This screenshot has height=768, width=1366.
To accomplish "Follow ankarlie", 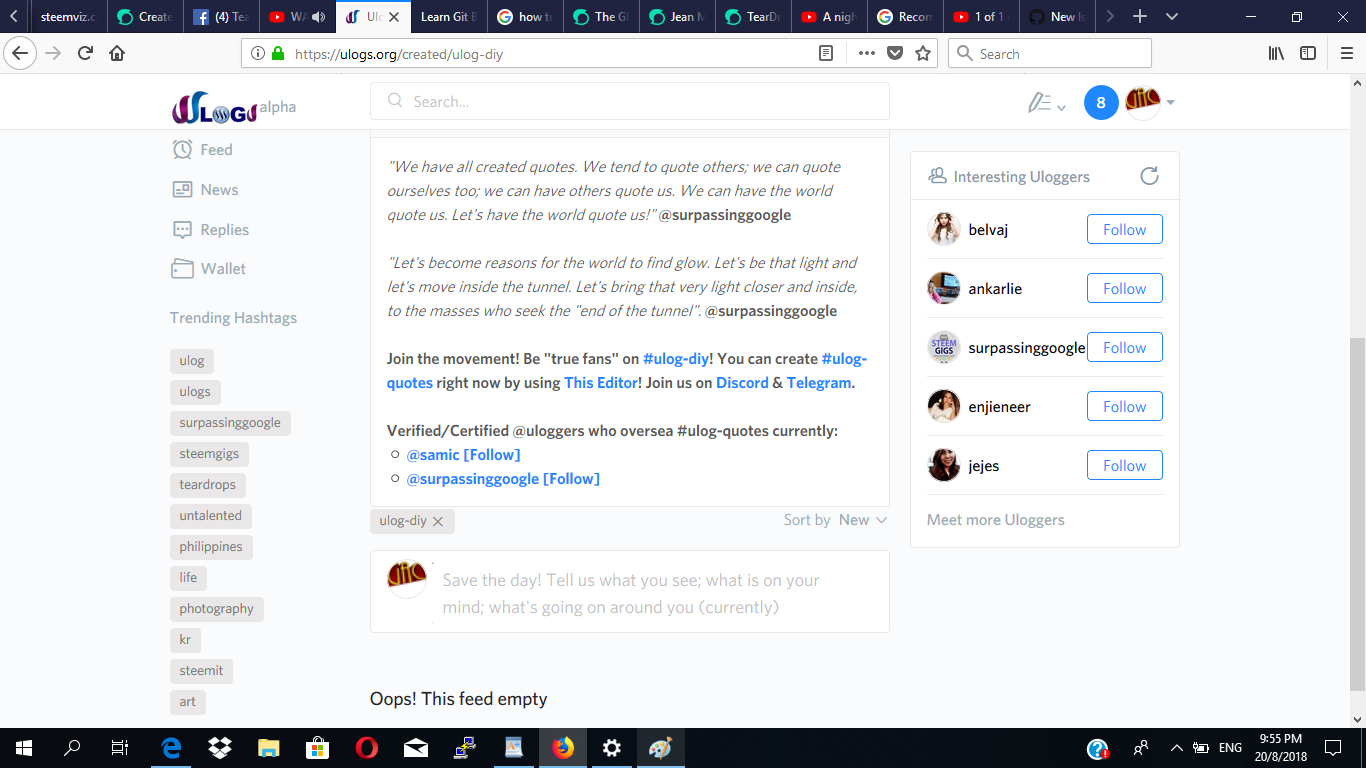I will coord(1125,289).
